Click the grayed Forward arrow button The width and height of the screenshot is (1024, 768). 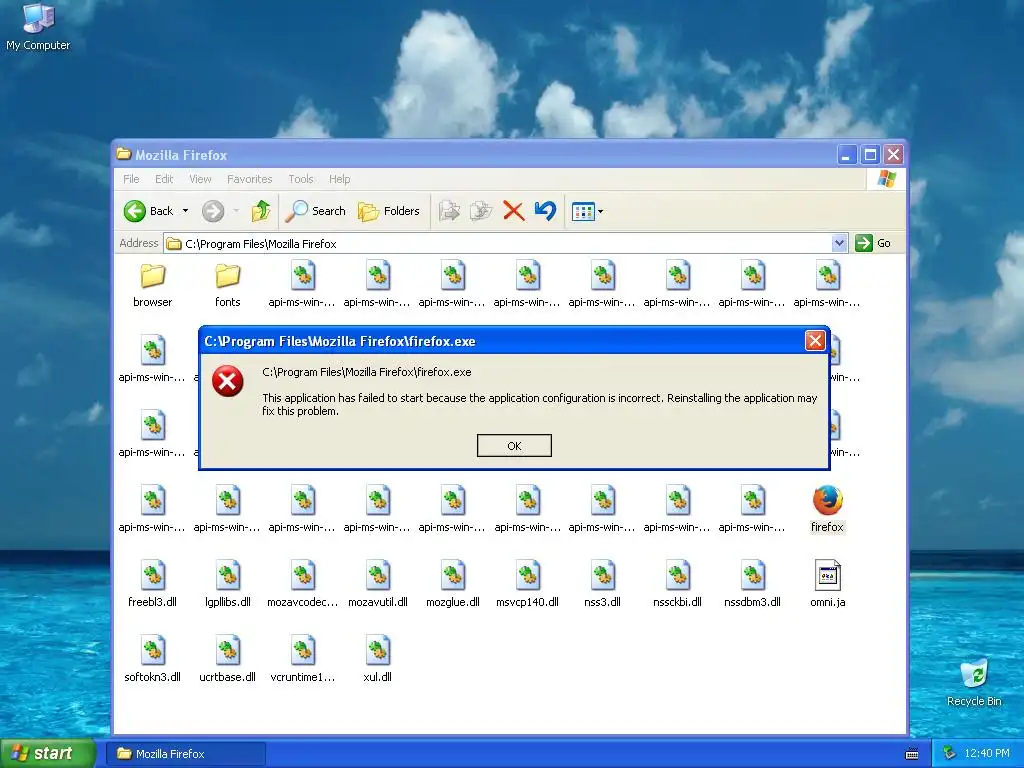point(213,211)
